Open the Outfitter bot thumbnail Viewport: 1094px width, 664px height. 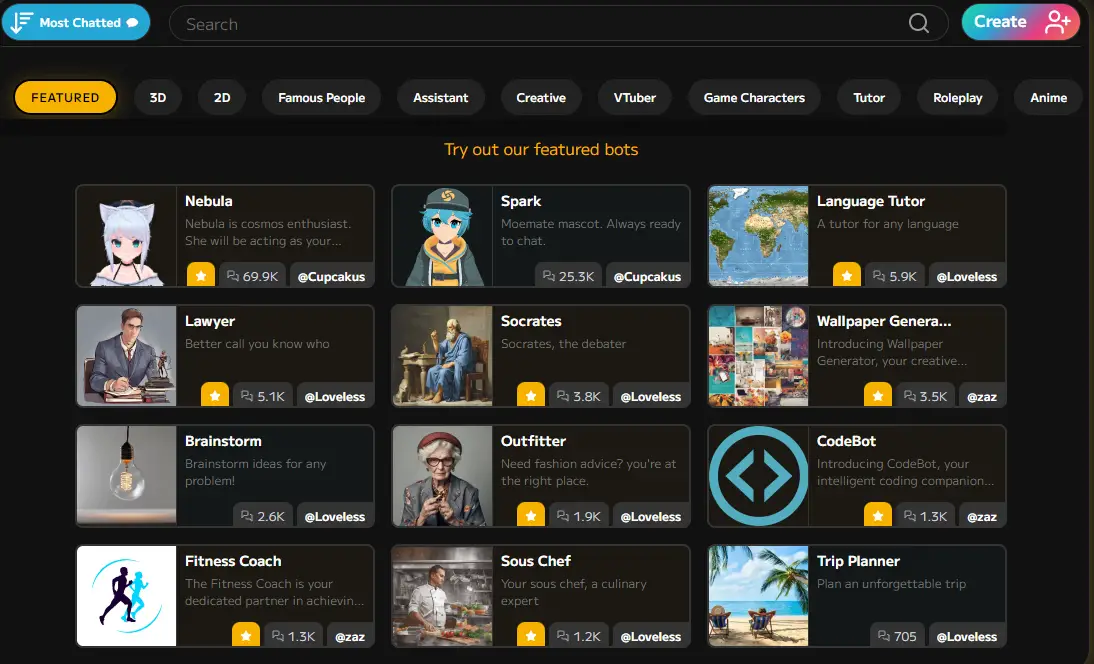(442, 476)
